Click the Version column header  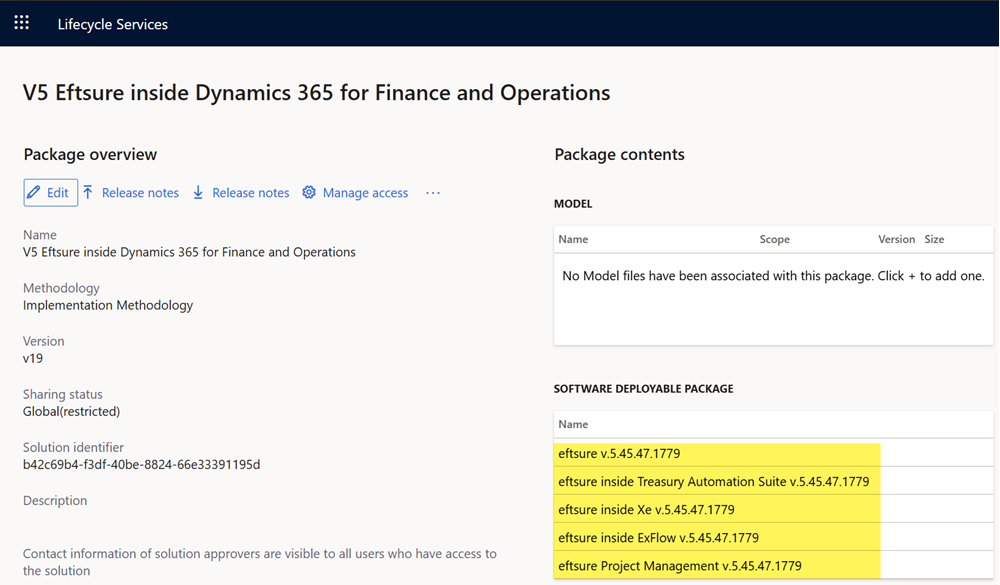(896, 239)
